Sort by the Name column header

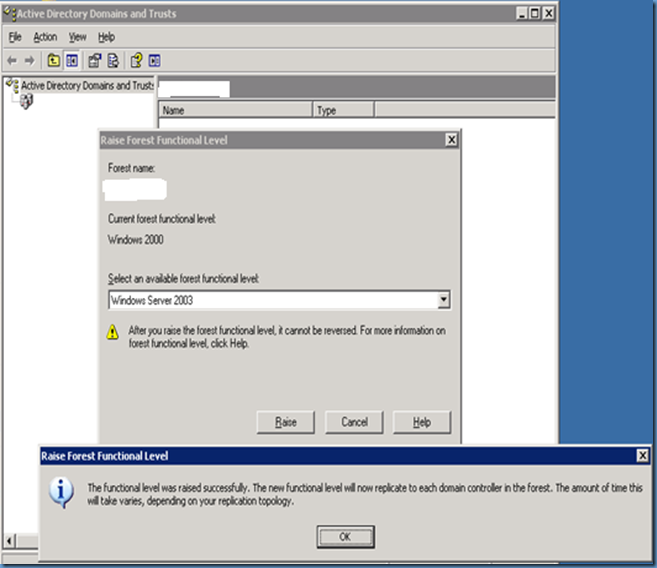pos(235,110)
